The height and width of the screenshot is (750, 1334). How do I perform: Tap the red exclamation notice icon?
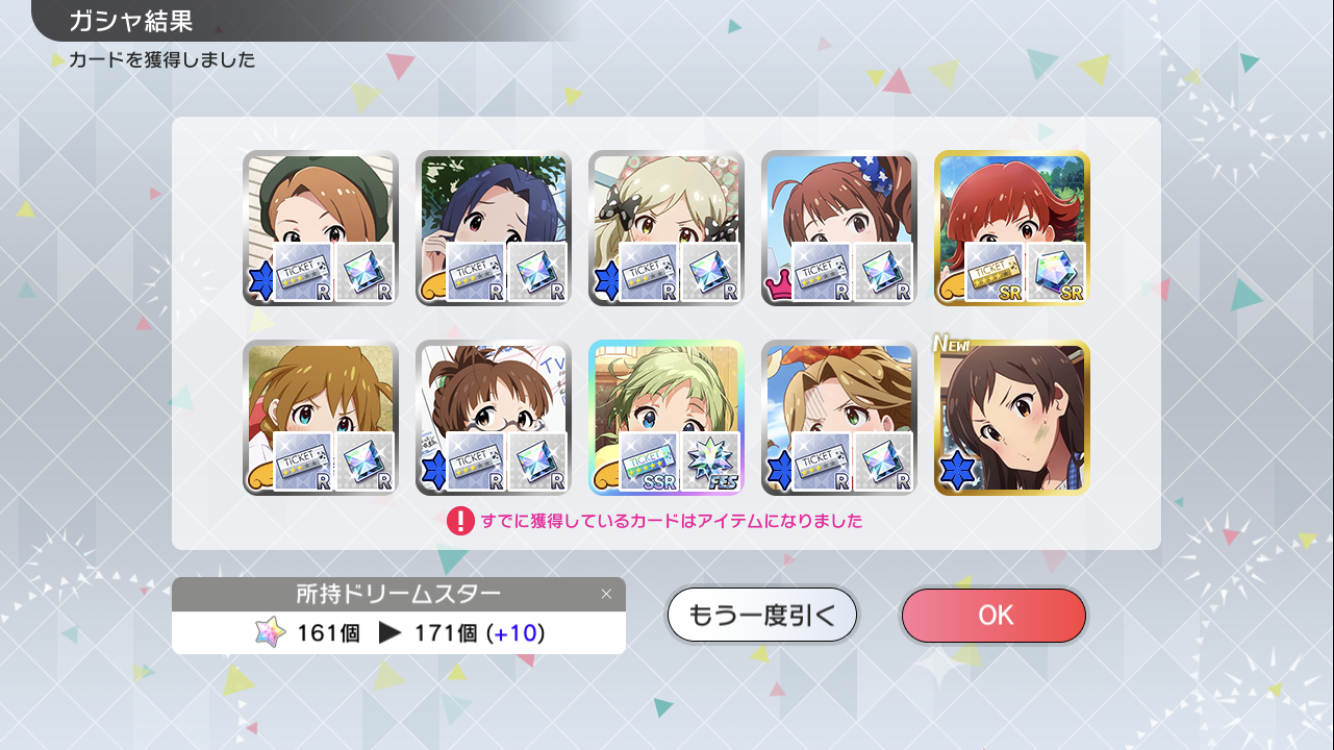[x=459, y=521]
